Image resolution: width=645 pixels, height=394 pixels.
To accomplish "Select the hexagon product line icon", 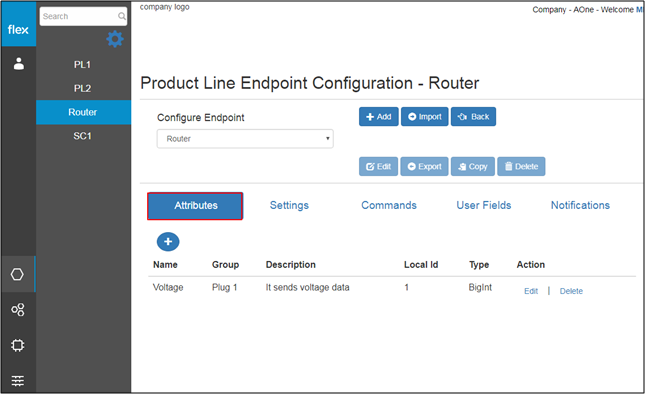I will [17, 274].
